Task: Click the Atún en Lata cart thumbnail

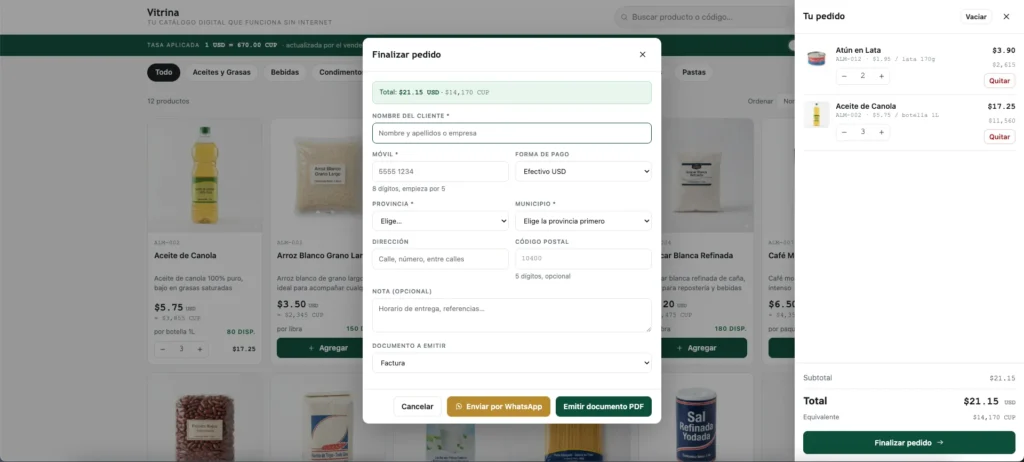Action: (x=816, y=59)
